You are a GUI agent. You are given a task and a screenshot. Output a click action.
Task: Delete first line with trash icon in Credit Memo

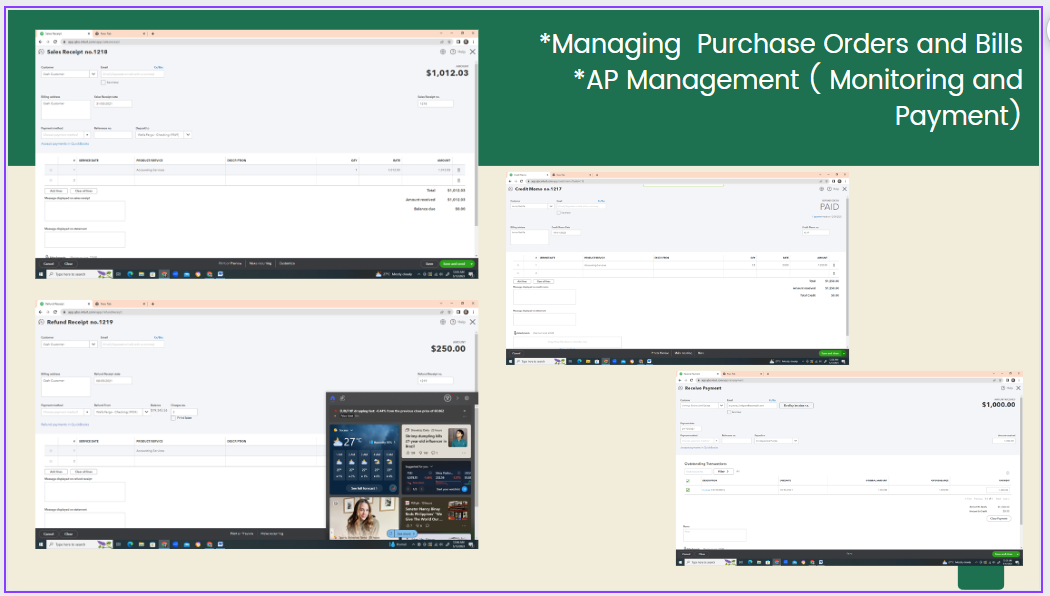click(x=834, y=265)
